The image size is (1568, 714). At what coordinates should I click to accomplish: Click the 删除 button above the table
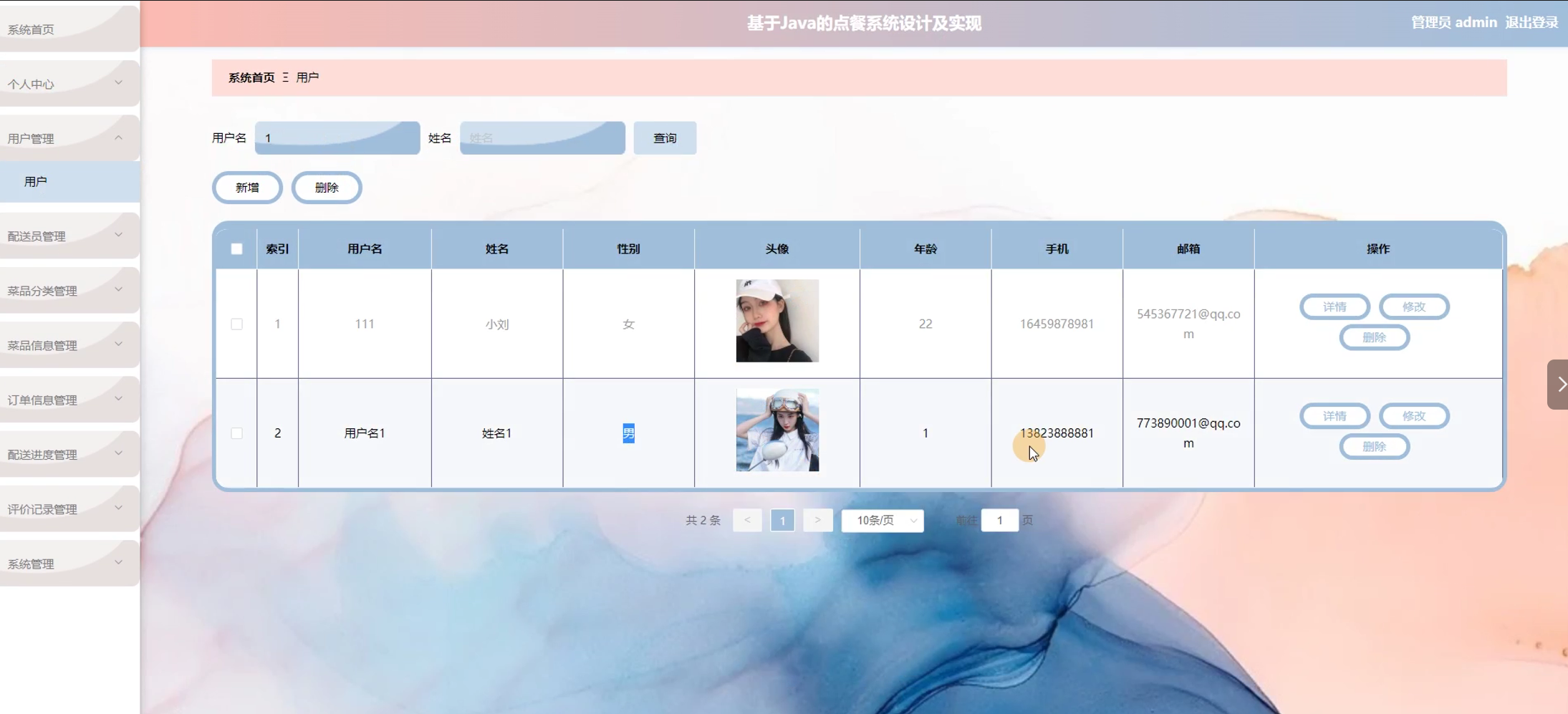point(327,188)
